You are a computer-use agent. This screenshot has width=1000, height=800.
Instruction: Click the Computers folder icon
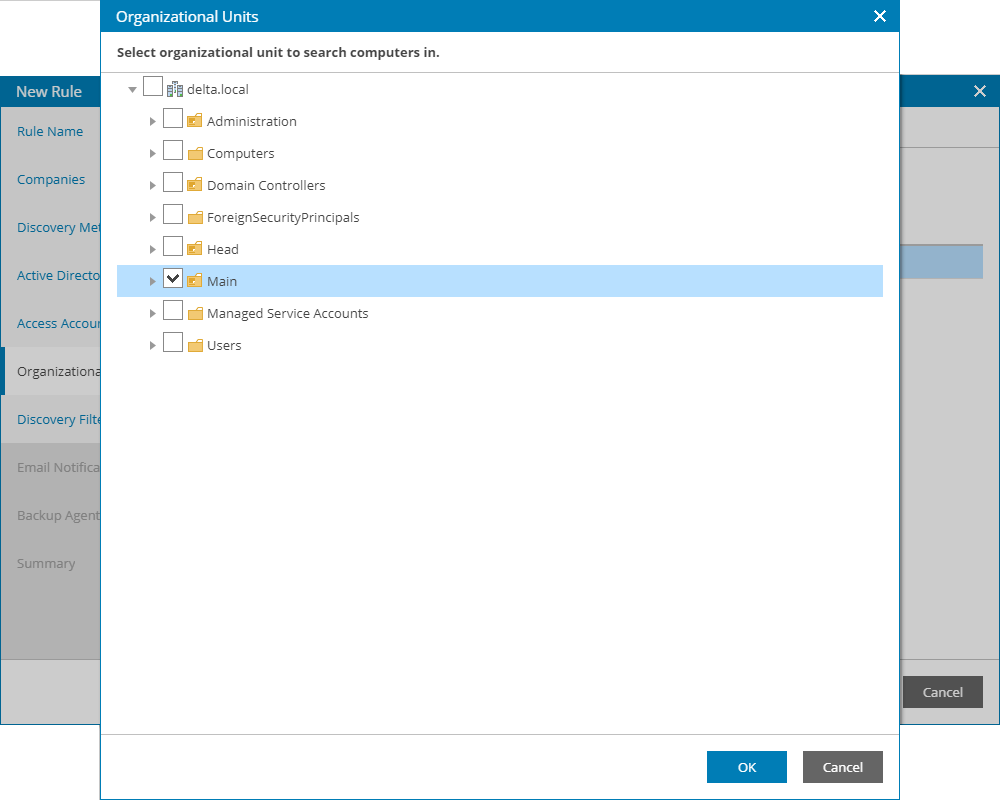(195, 153)
